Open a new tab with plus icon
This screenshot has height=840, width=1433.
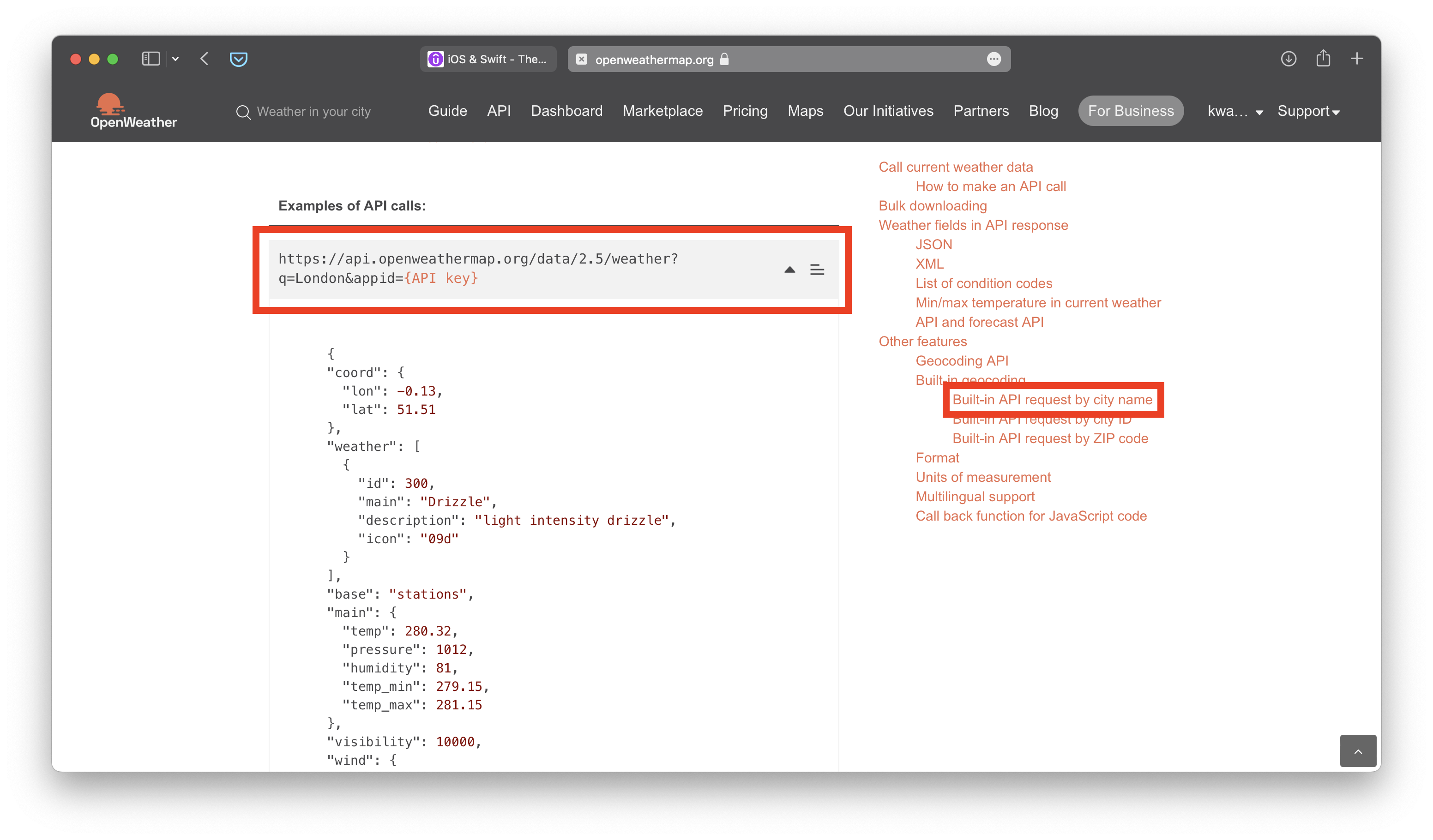1357,59
